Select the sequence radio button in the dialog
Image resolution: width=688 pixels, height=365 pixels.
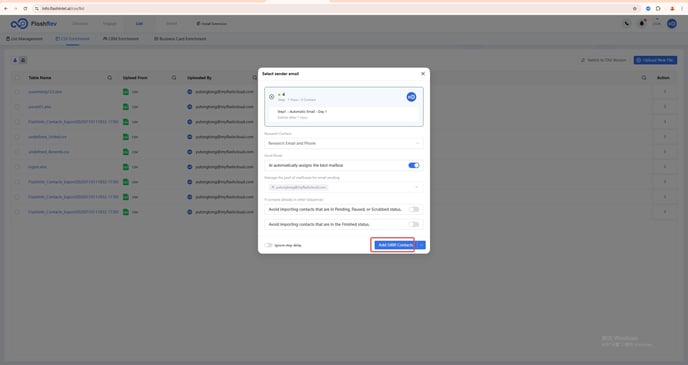272,97
